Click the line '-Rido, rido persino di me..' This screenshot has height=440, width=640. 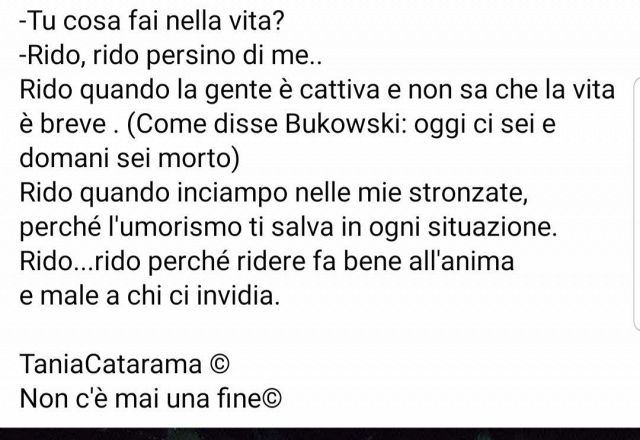point(171,56)
